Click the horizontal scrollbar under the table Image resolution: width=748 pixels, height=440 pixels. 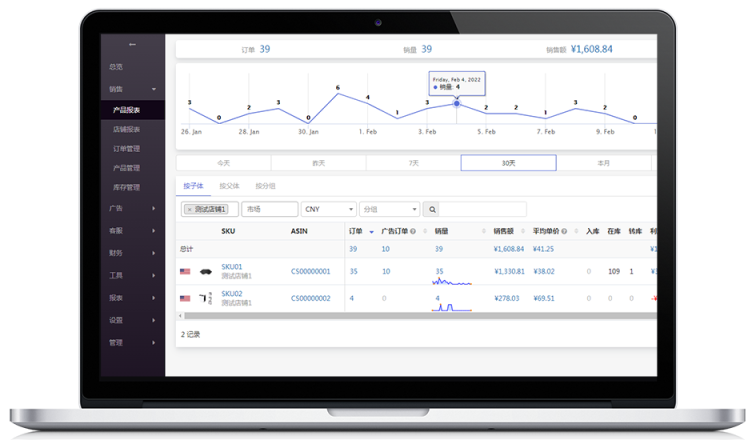point(400,316)
